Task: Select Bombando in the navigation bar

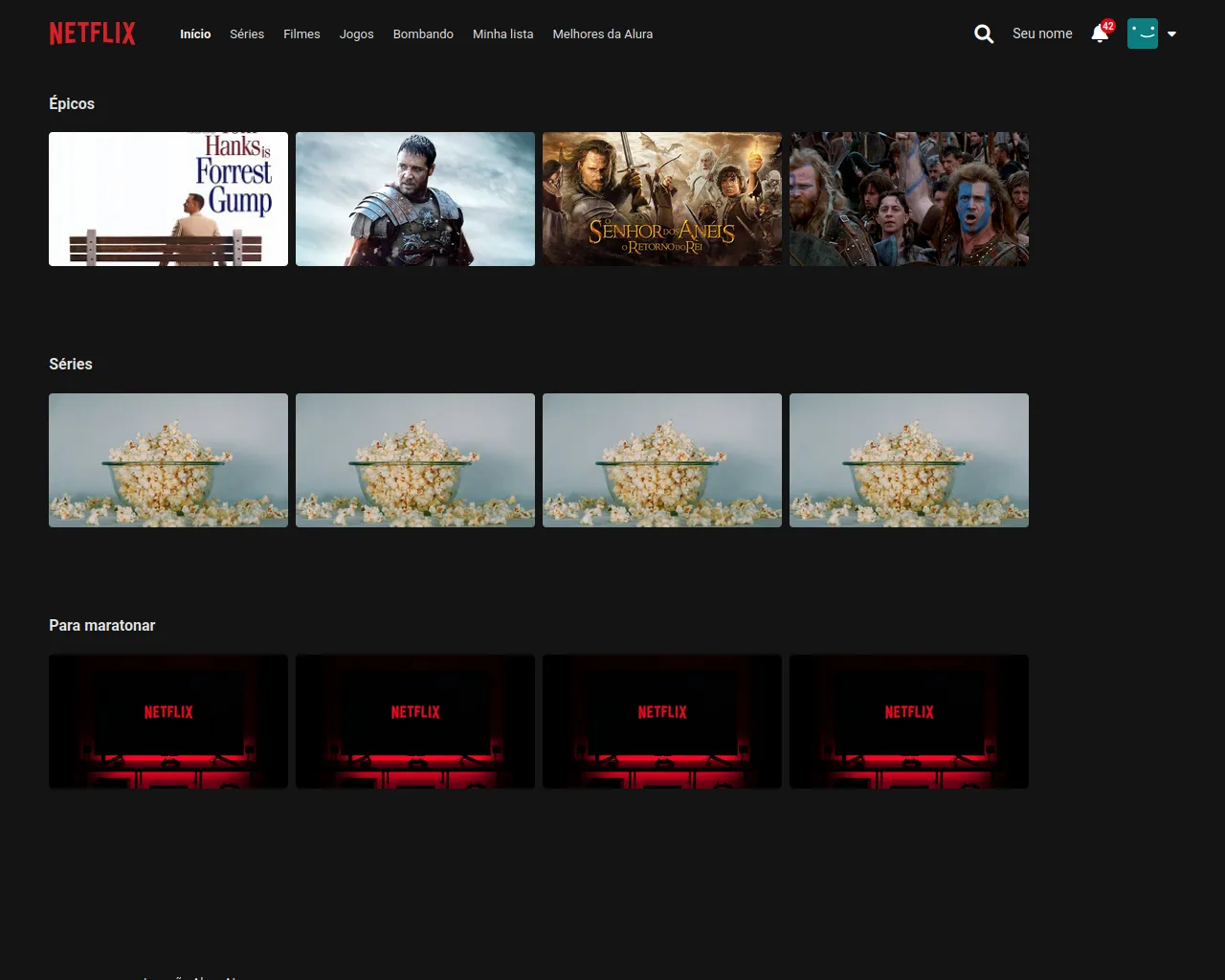Action: click(423, 33)
